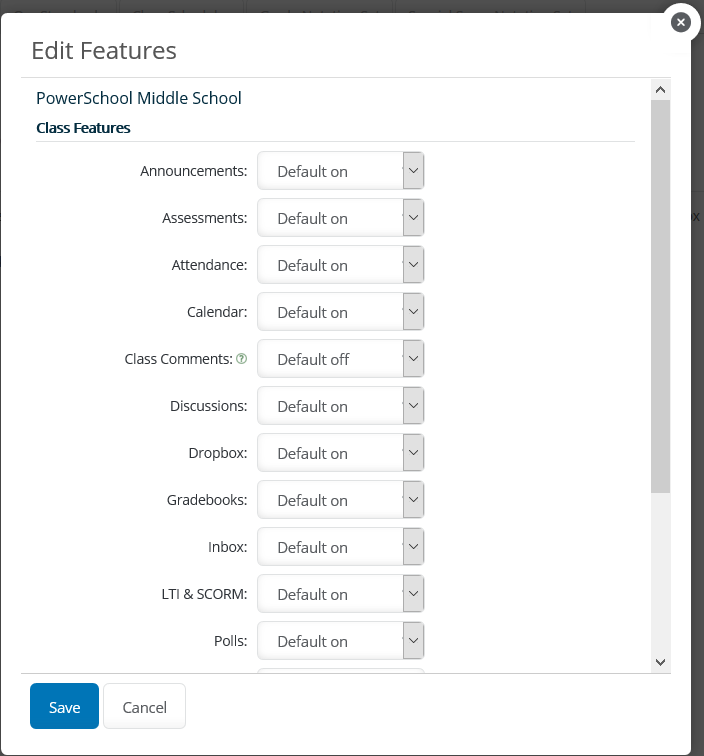
Task: Click the Assessments label
Action: [204, 217]
